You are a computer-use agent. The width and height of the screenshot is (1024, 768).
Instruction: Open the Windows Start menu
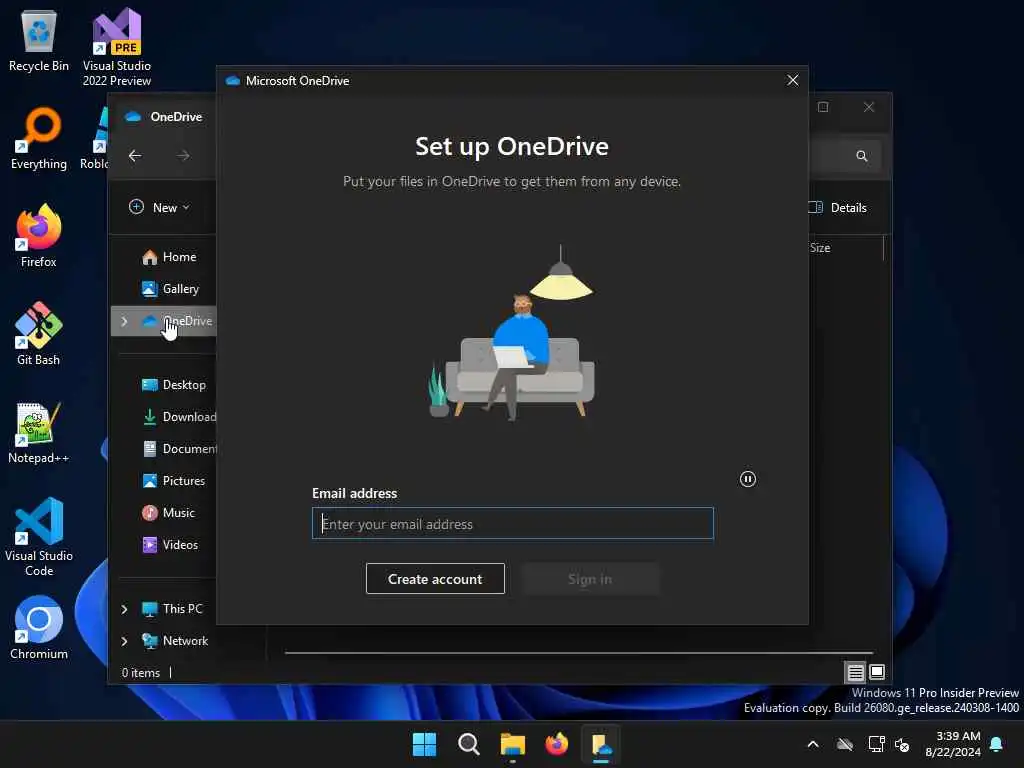pyautogui.click(x=424, y=744)
